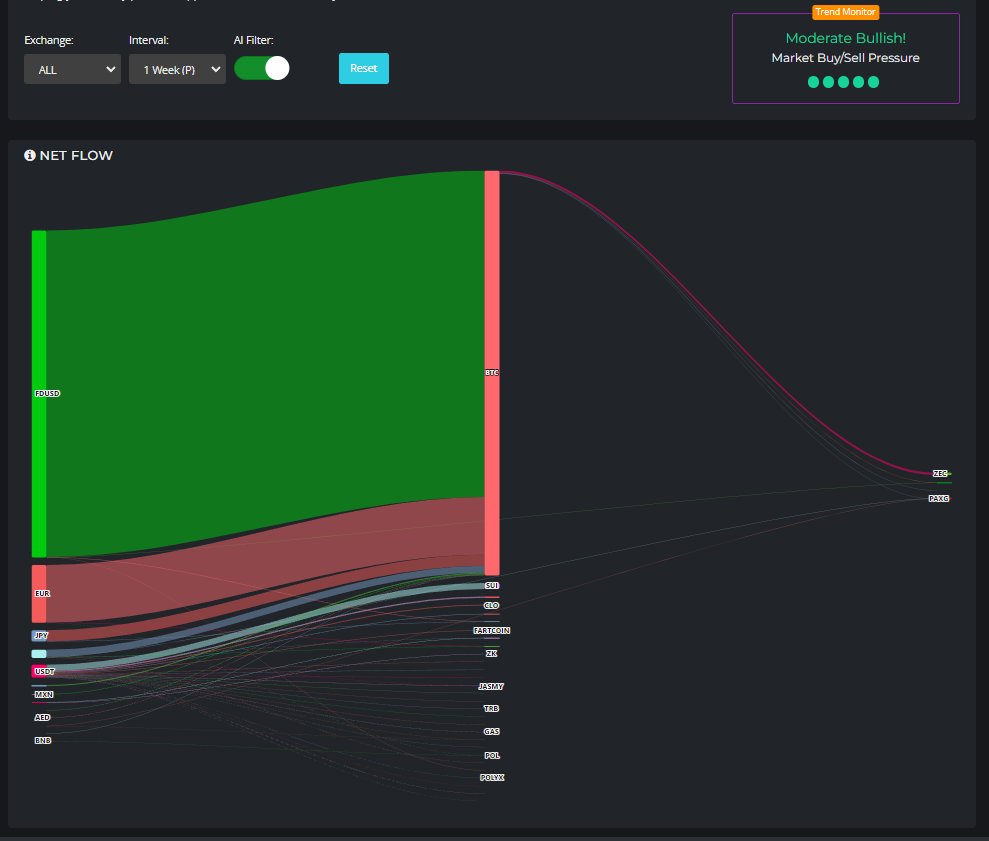Toggle the AI Filter switch off
The width and height of the screenshot is (989, 841).
[262, 68]
